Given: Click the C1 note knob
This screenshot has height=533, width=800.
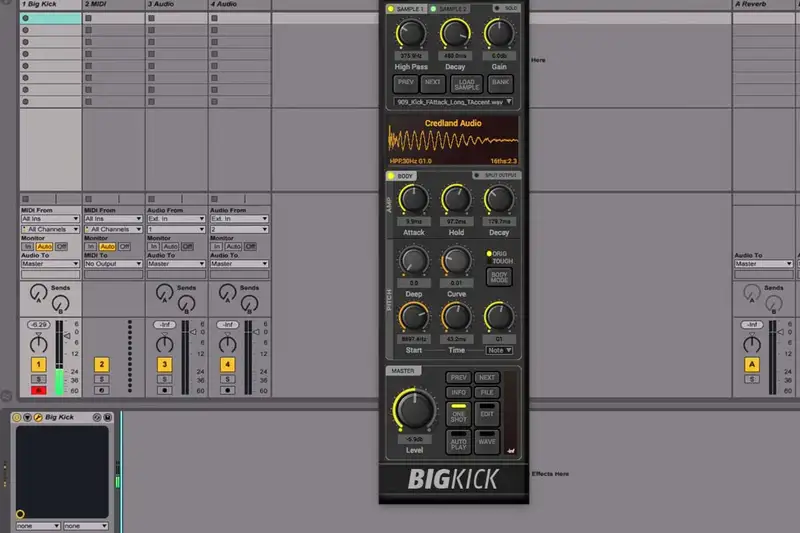Looking at the screenshot, I should [x=499, y=317].
